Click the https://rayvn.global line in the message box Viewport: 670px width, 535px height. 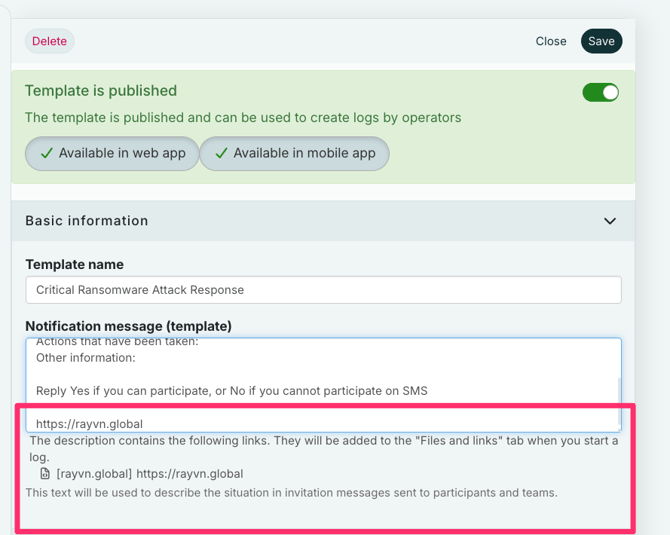(89, 424)
